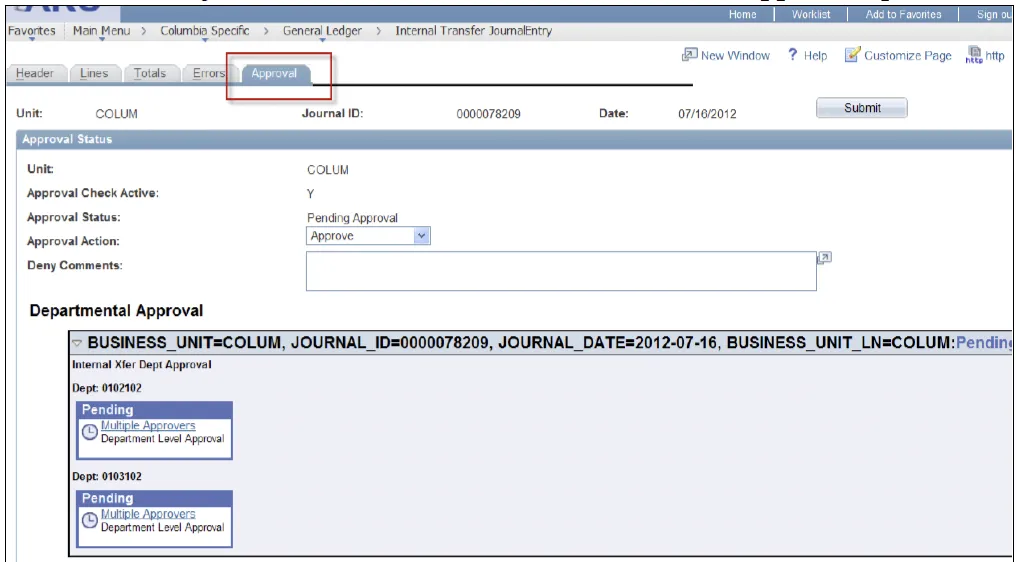
Task: Click the Departmental Approval heading
Action: pos(116,311)
